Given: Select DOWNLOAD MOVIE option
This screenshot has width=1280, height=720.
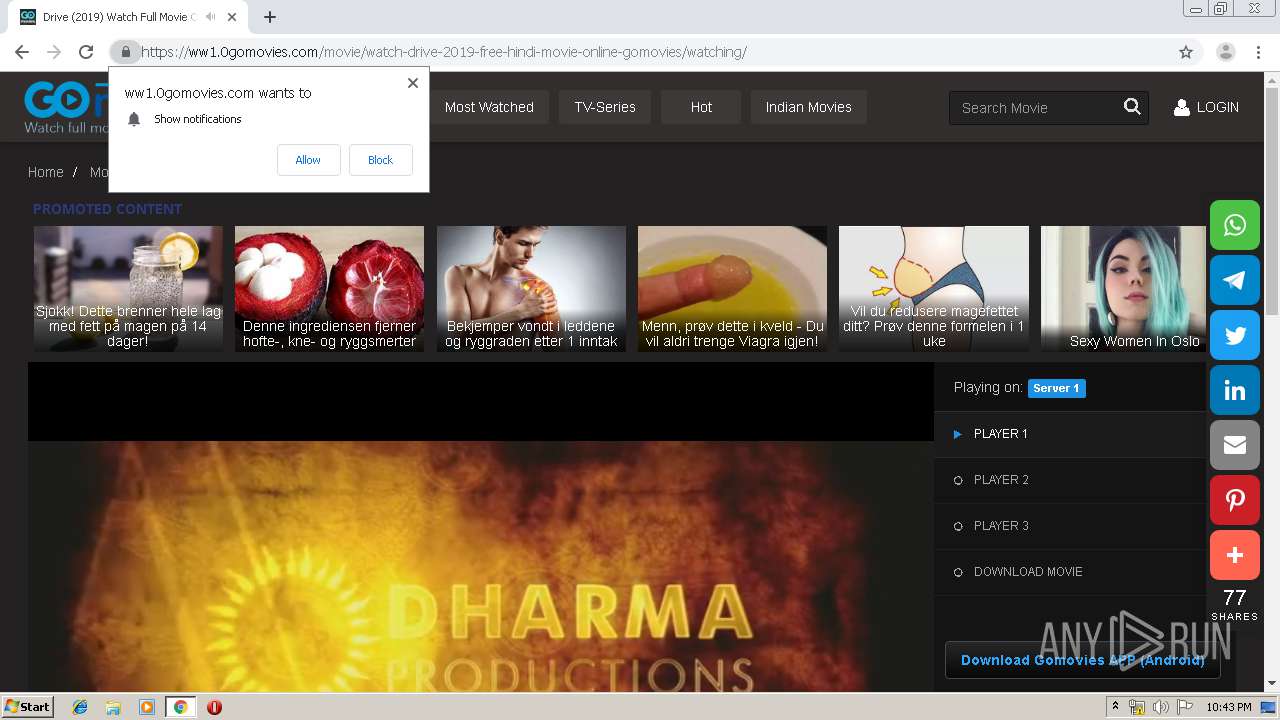Looking at the screenshot, I should 1070,572.
